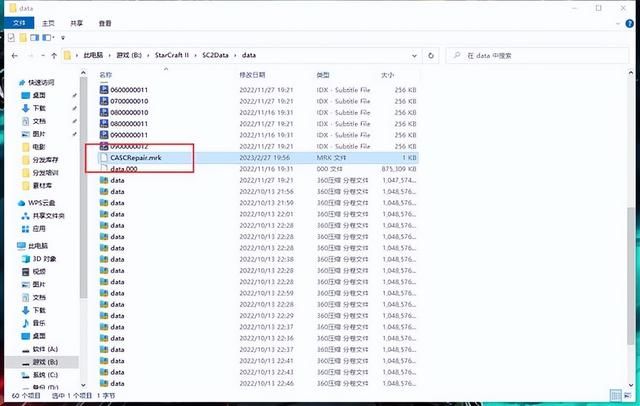640x406 pixels.
Task: Refresh the folder with the refresh button
Action: [x=431, y=55]
